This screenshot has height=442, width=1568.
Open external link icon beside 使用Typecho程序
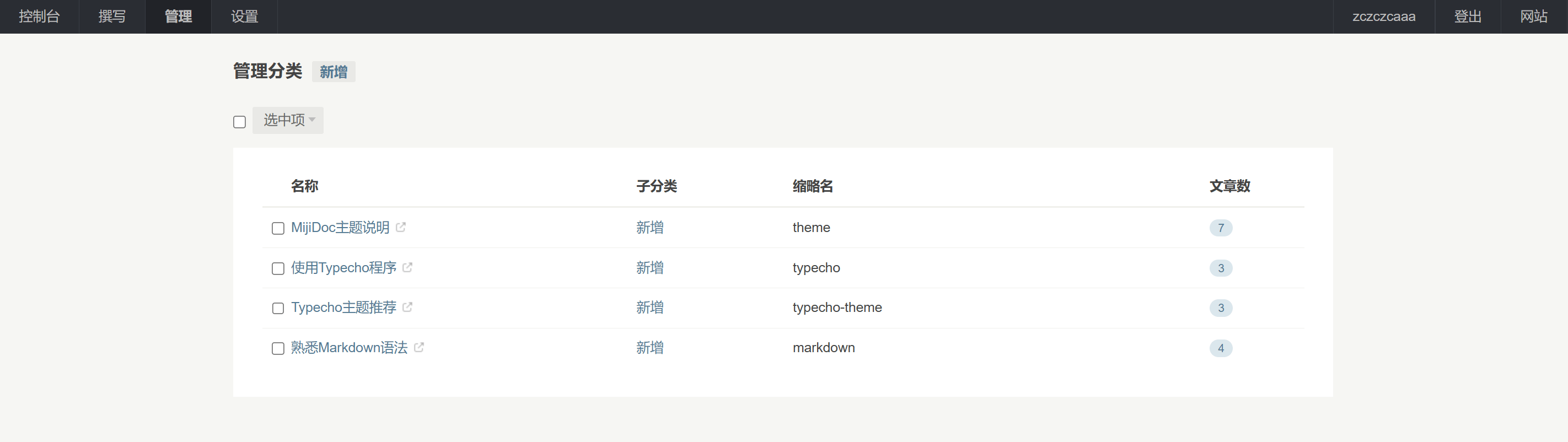point(407,267)
